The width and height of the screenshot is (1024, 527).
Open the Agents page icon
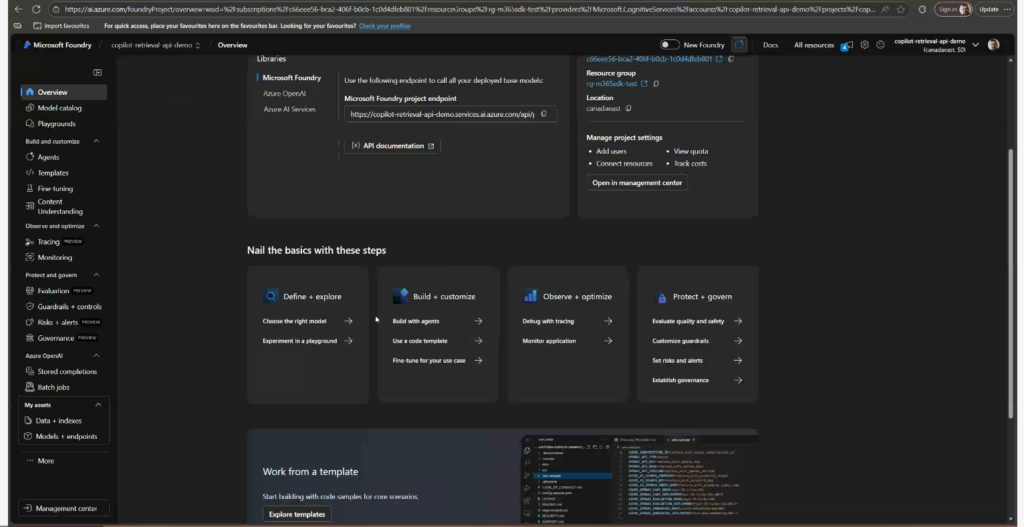29,157
